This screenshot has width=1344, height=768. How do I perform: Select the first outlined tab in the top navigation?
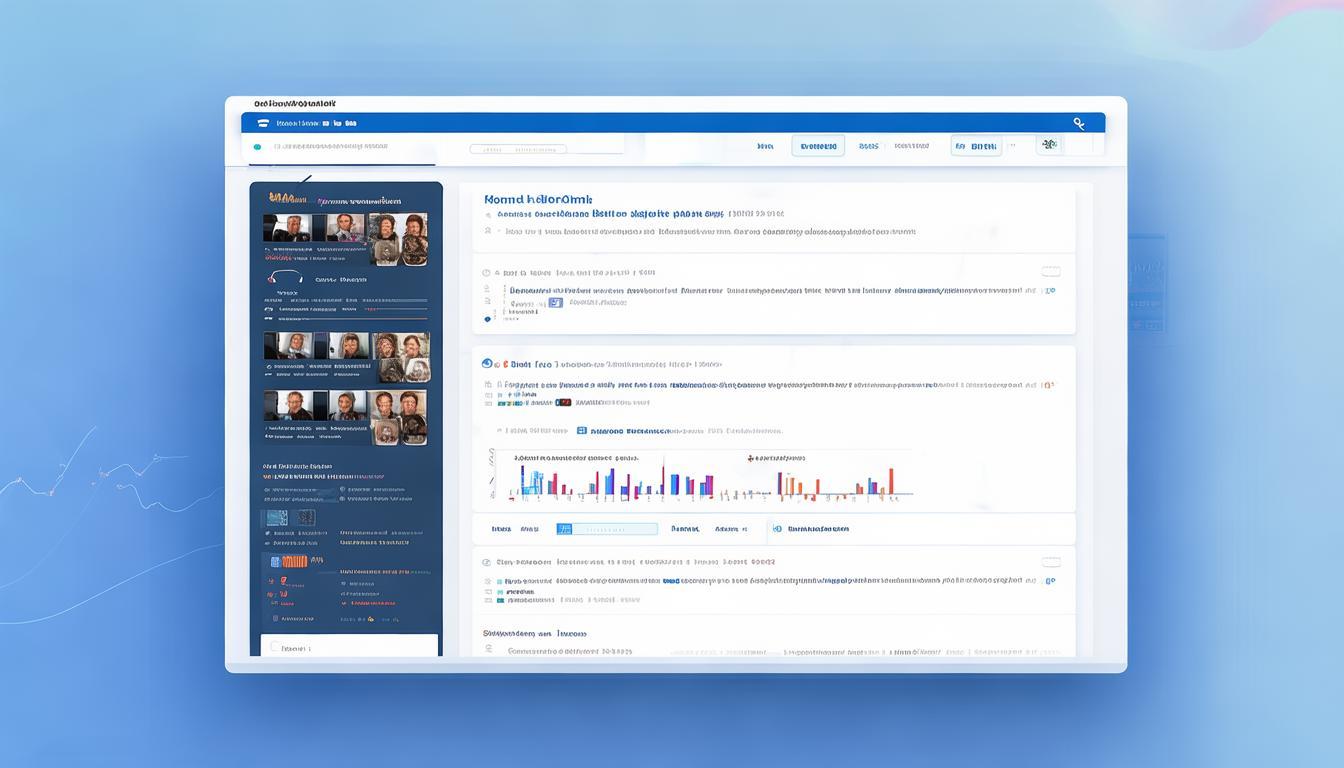tap(817, 146)
